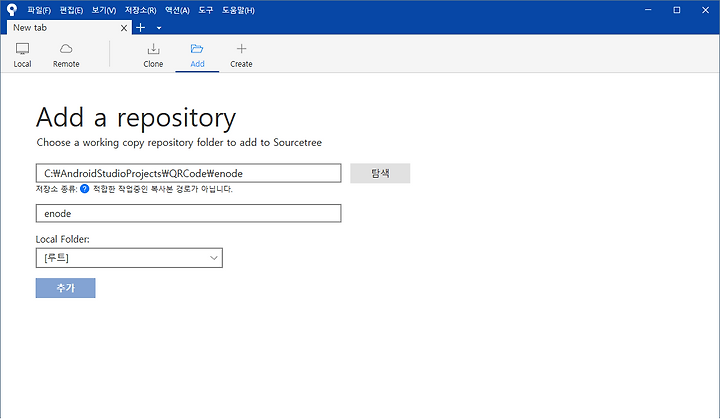Click the Sourcetree logo icon
Viewport: 720px width, 419px height.
click(x=12, y=10)
